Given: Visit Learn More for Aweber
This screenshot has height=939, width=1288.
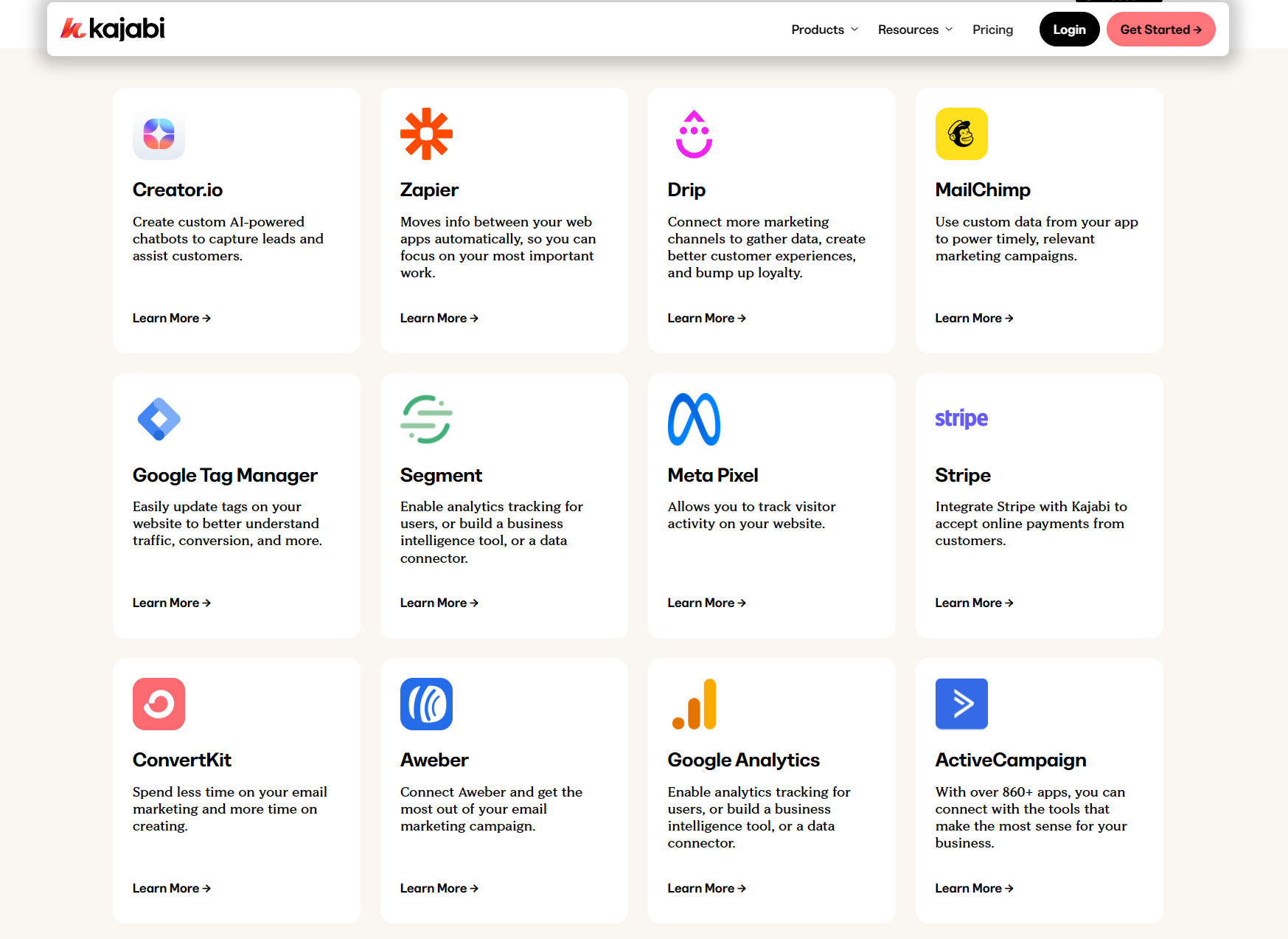Looking at the screenshot, I should 439,888.
